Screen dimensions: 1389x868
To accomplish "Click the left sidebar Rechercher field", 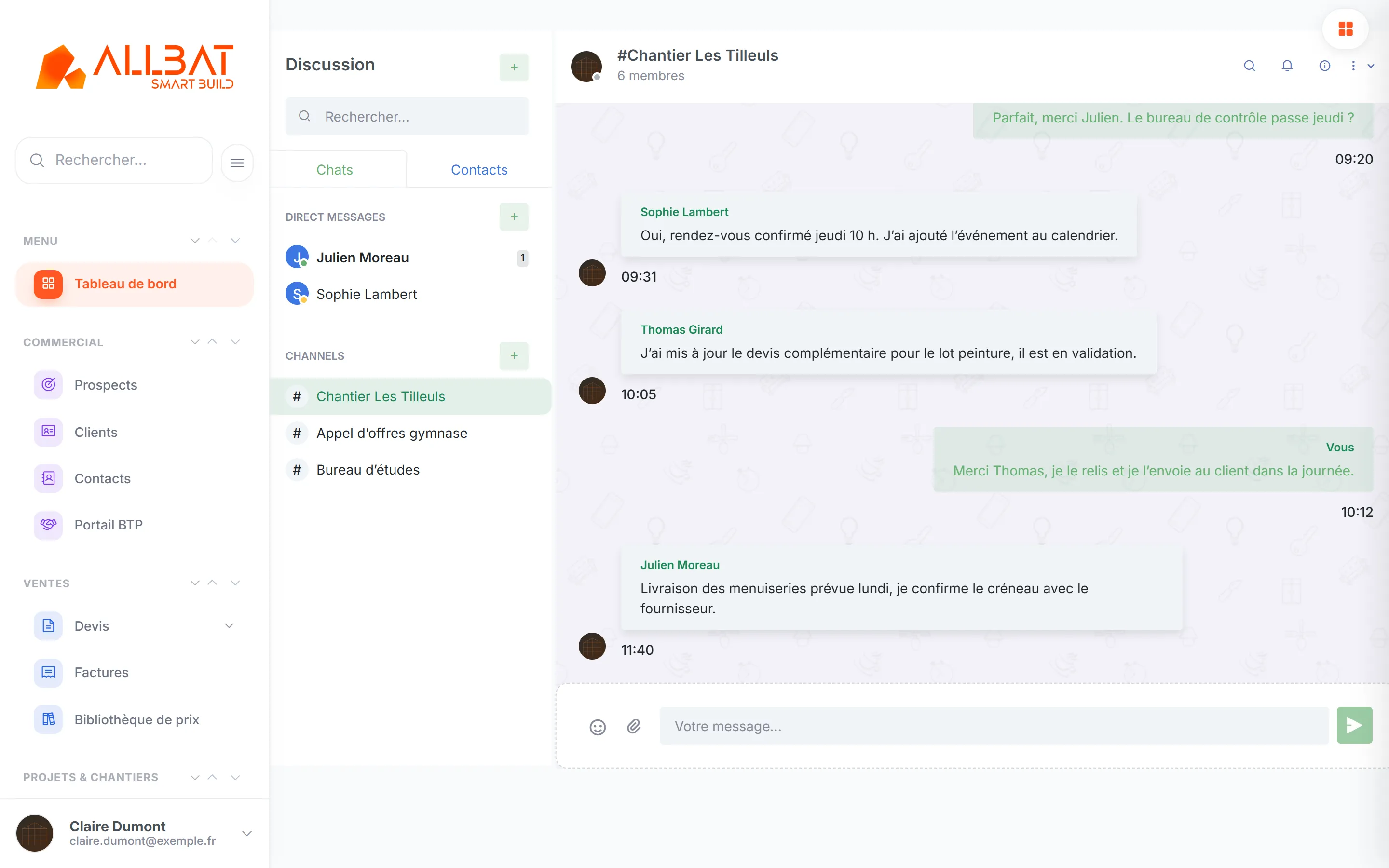I will pyautogui.click(x=115, y=160).
